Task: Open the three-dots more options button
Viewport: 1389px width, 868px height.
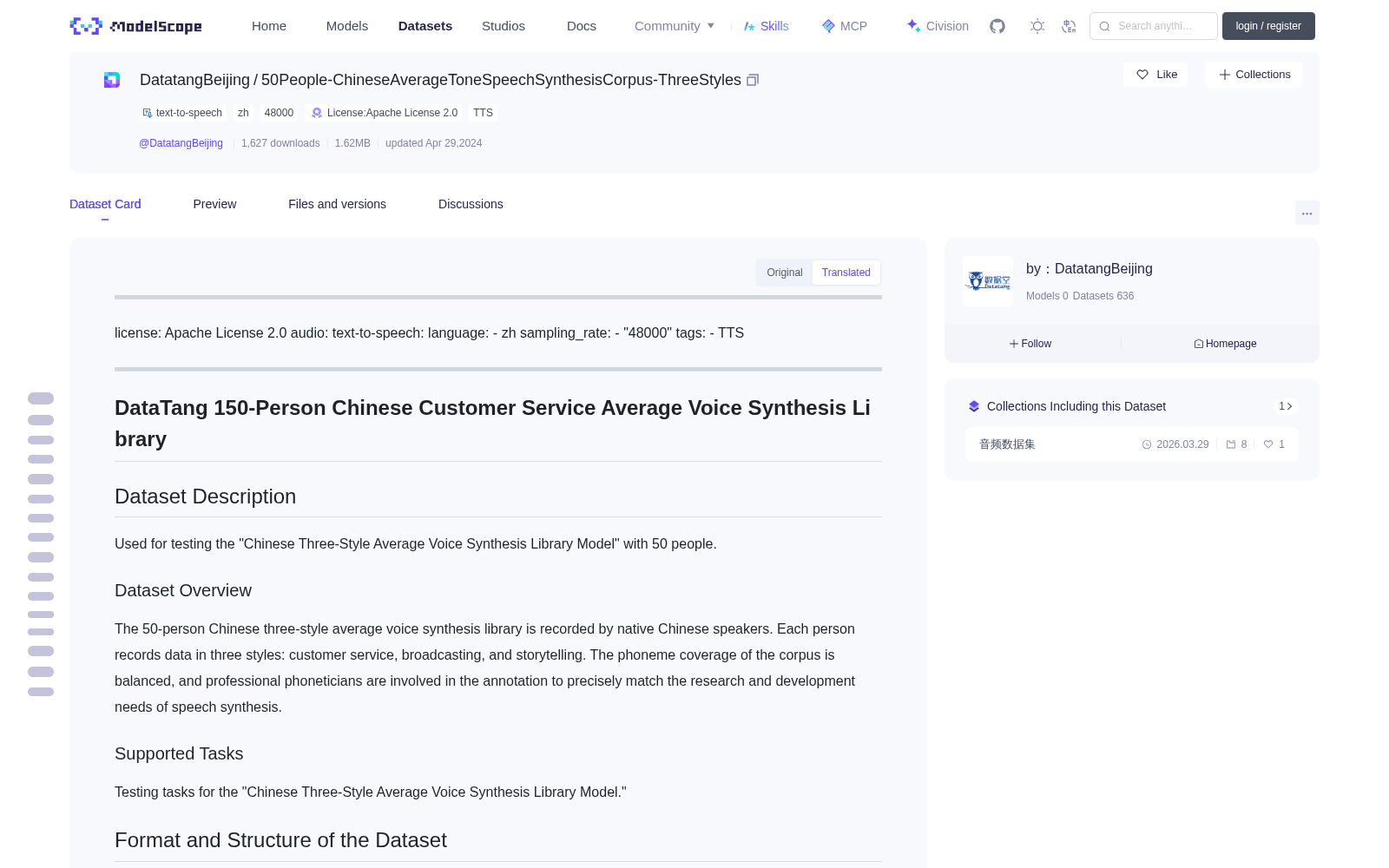Action: coord(1307,213)
